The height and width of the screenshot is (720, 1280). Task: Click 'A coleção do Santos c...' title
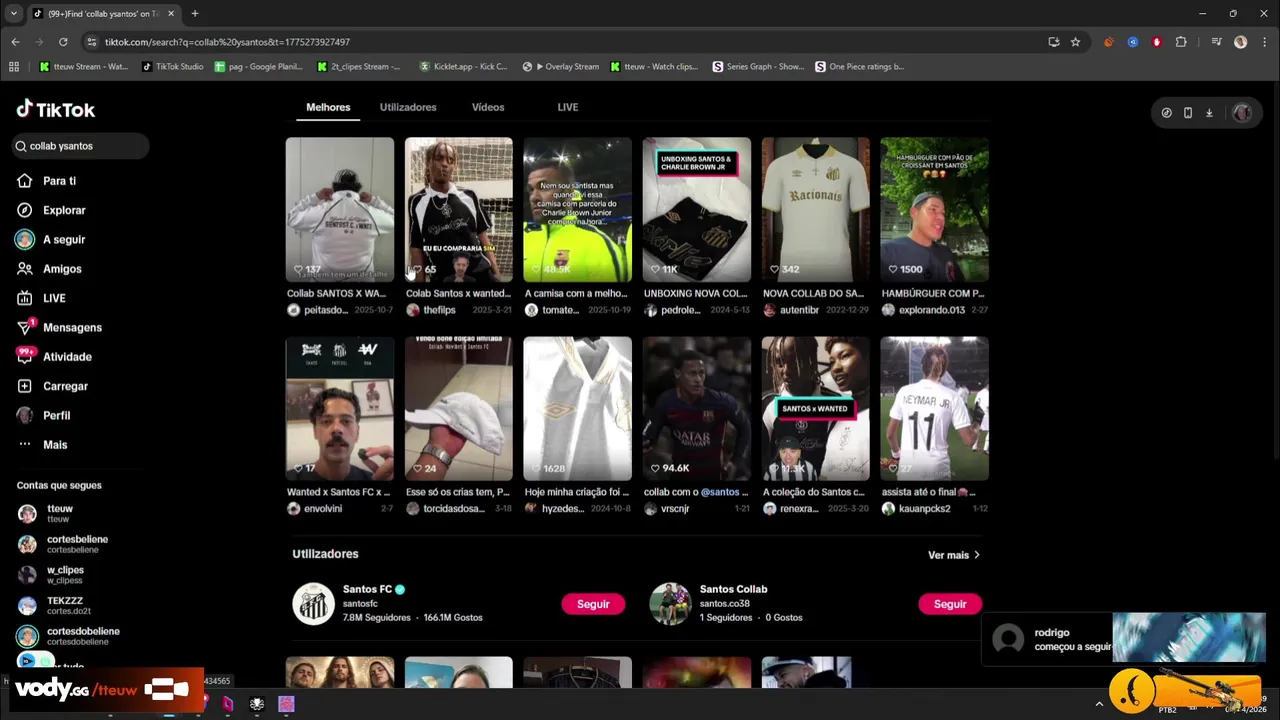point(814,492)
